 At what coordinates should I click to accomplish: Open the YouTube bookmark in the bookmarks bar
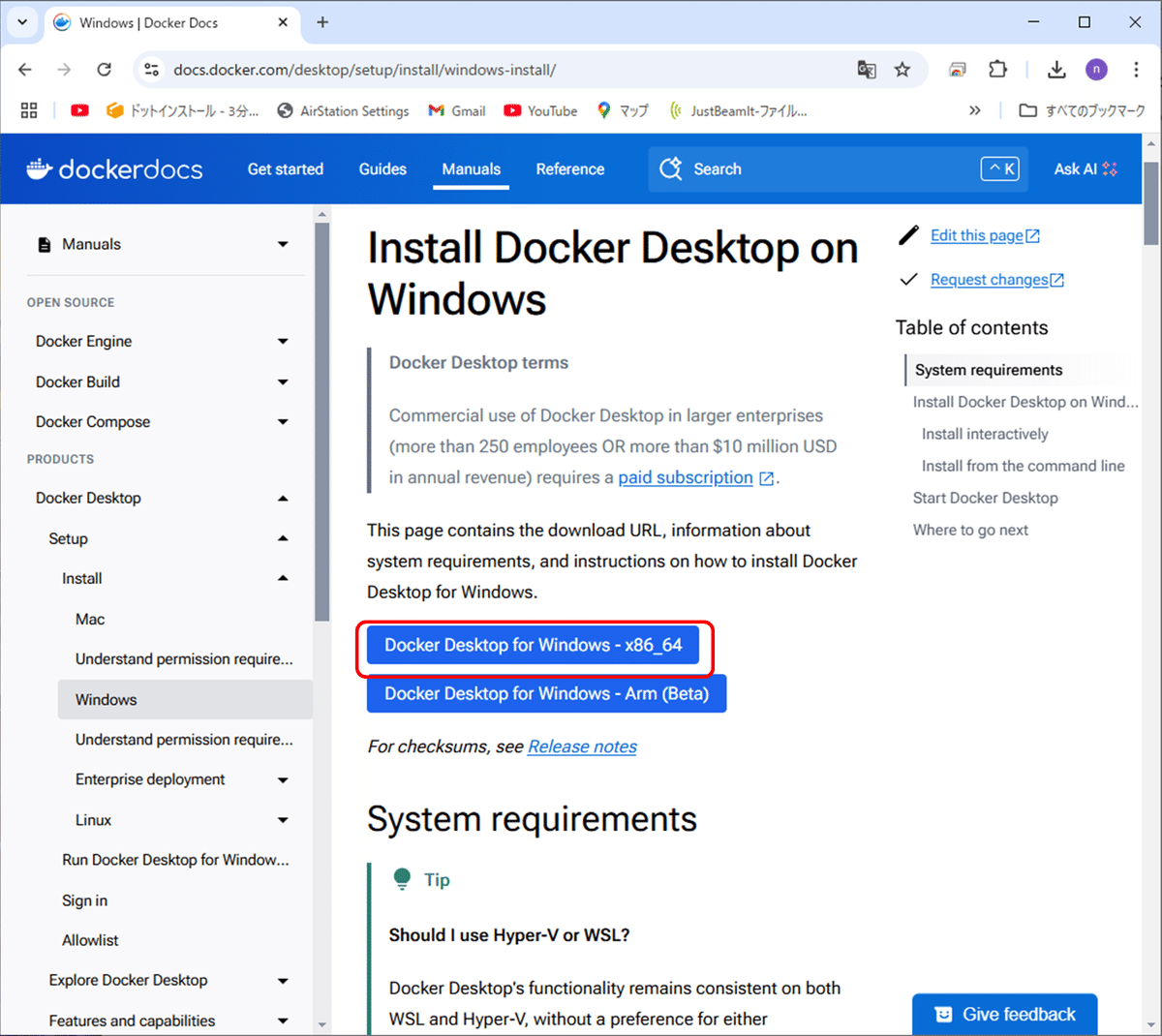coord(539,110)
